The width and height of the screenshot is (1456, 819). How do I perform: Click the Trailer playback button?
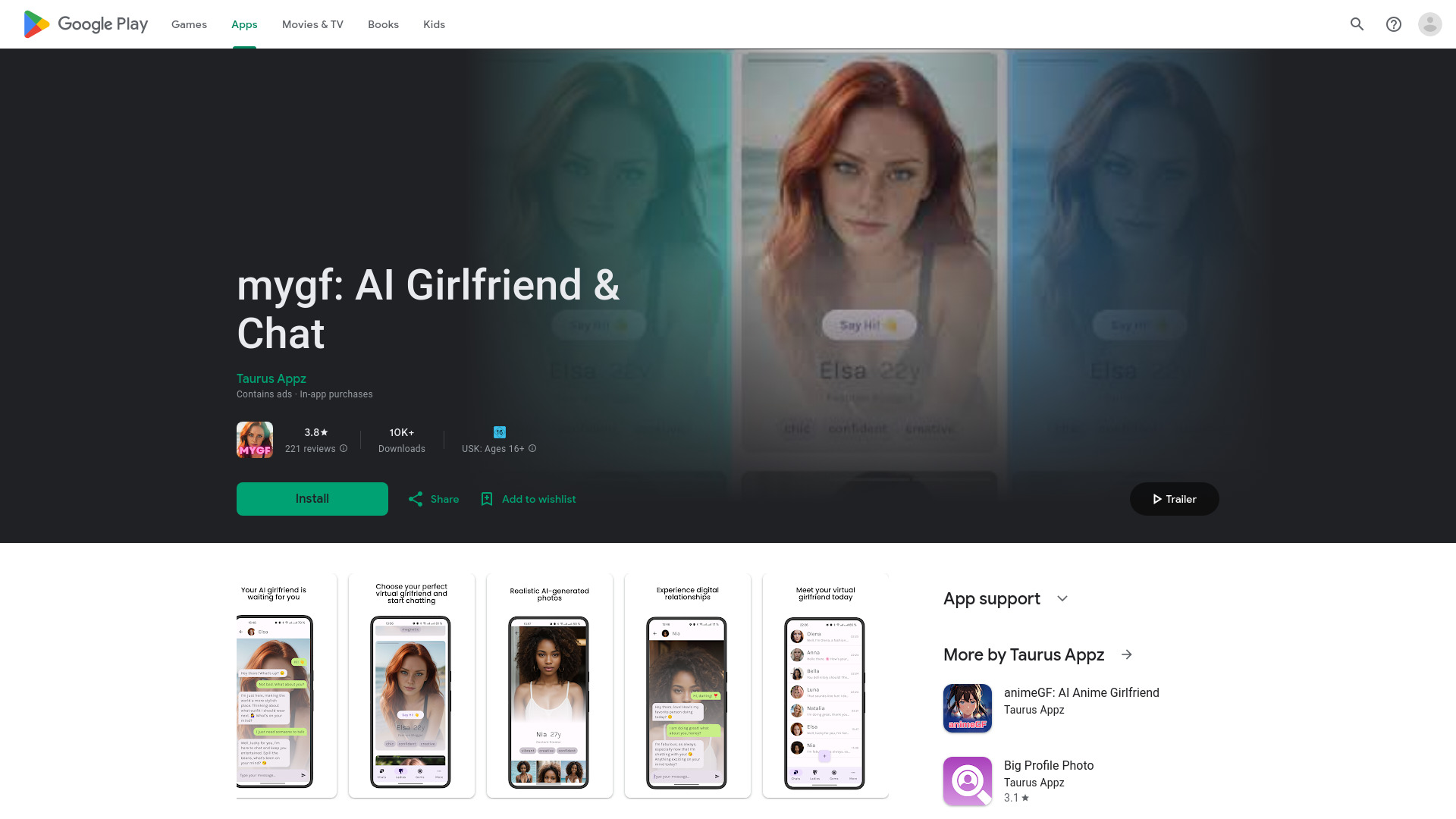1174,499
